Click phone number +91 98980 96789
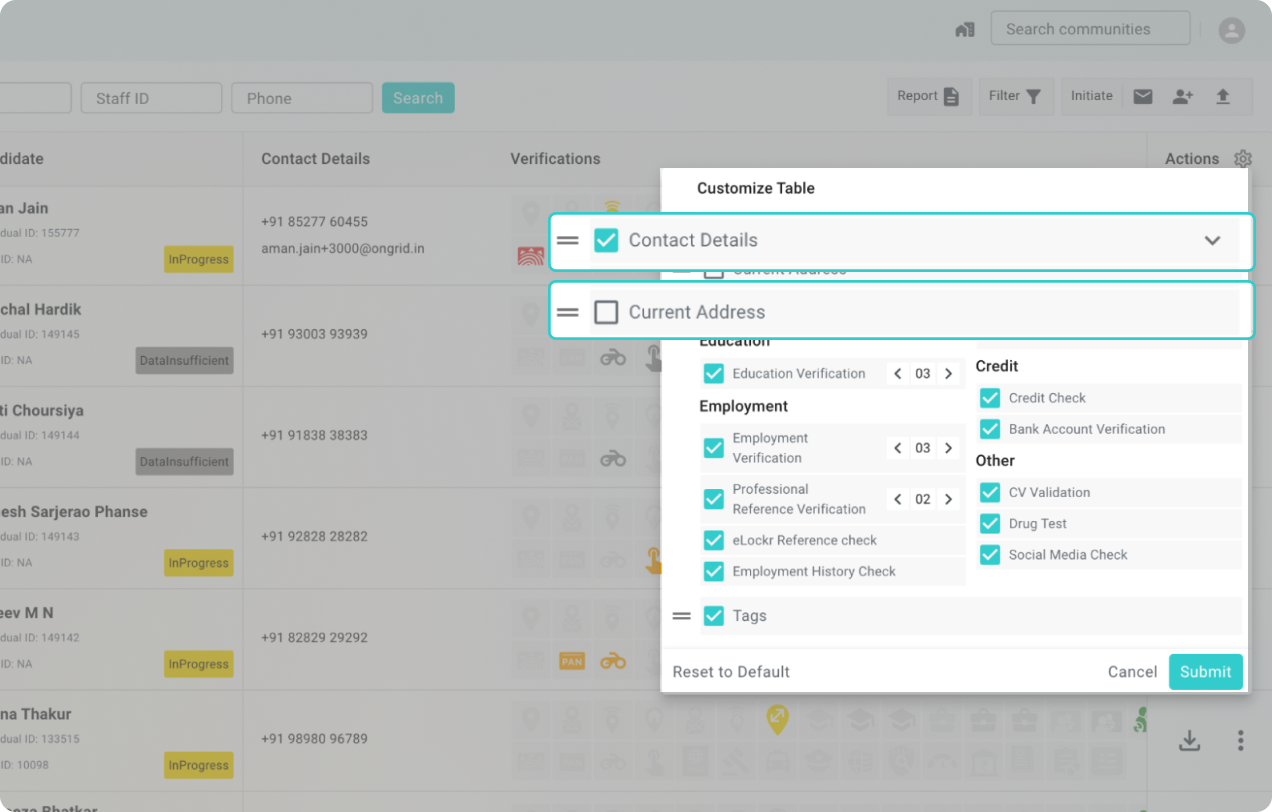Screen dimensions: 1272x812 [314, 739]
